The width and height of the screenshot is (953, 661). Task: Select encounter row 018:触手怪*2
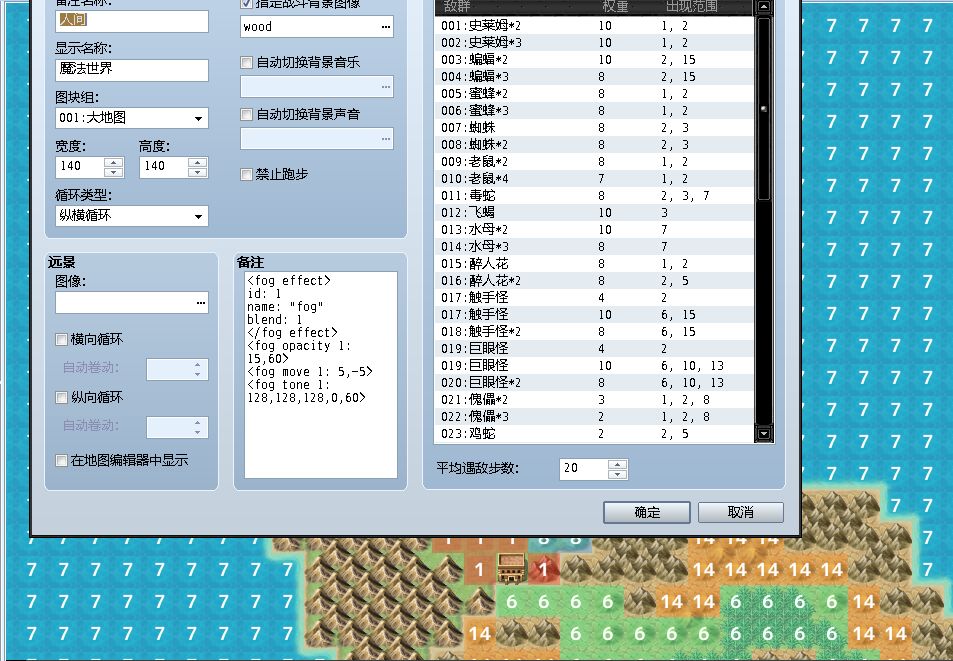tap(595, 332)
